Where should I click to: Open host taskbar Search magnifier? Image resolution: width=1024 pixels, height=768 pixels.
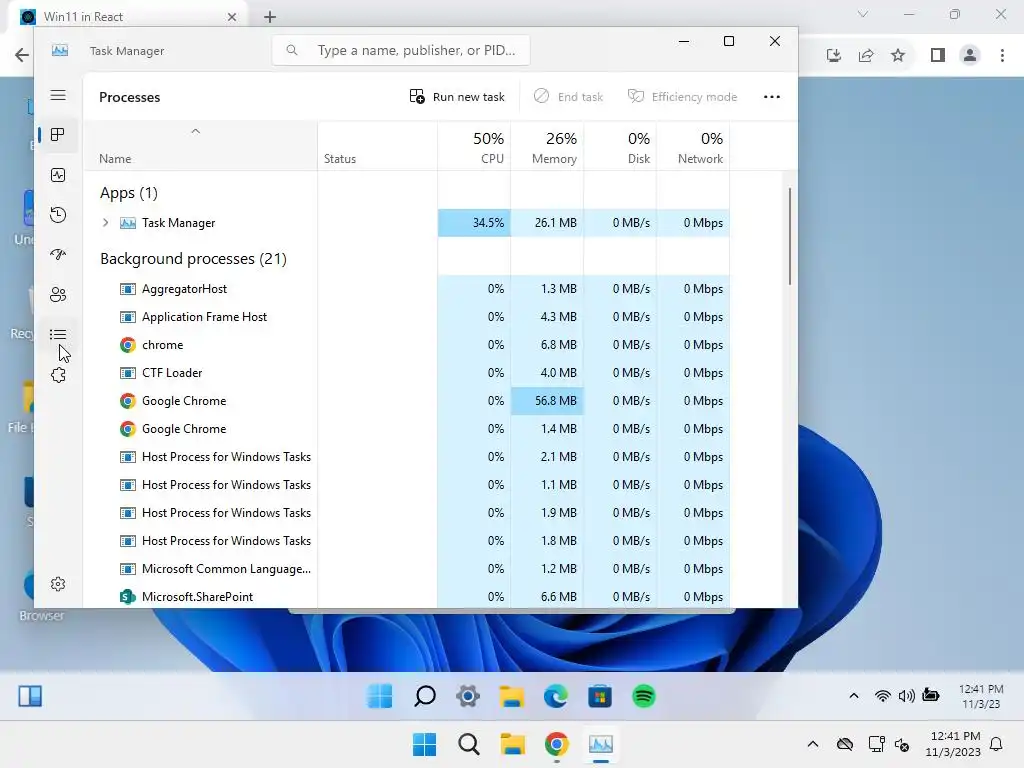(468, 744)
